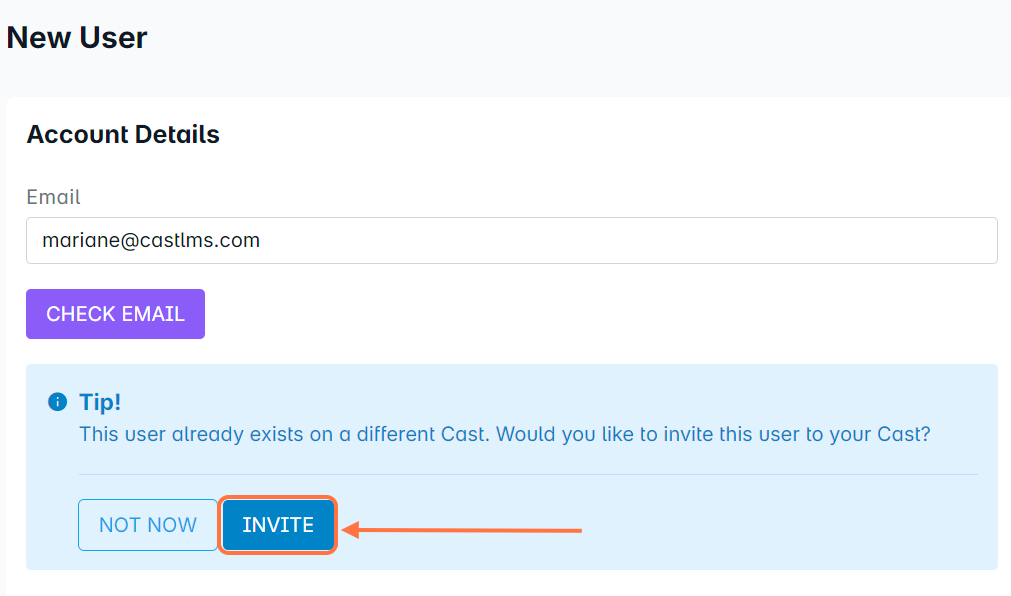Focus the Email input field
The width and height of the screenshot is (1011, 596).
point(511,241)
